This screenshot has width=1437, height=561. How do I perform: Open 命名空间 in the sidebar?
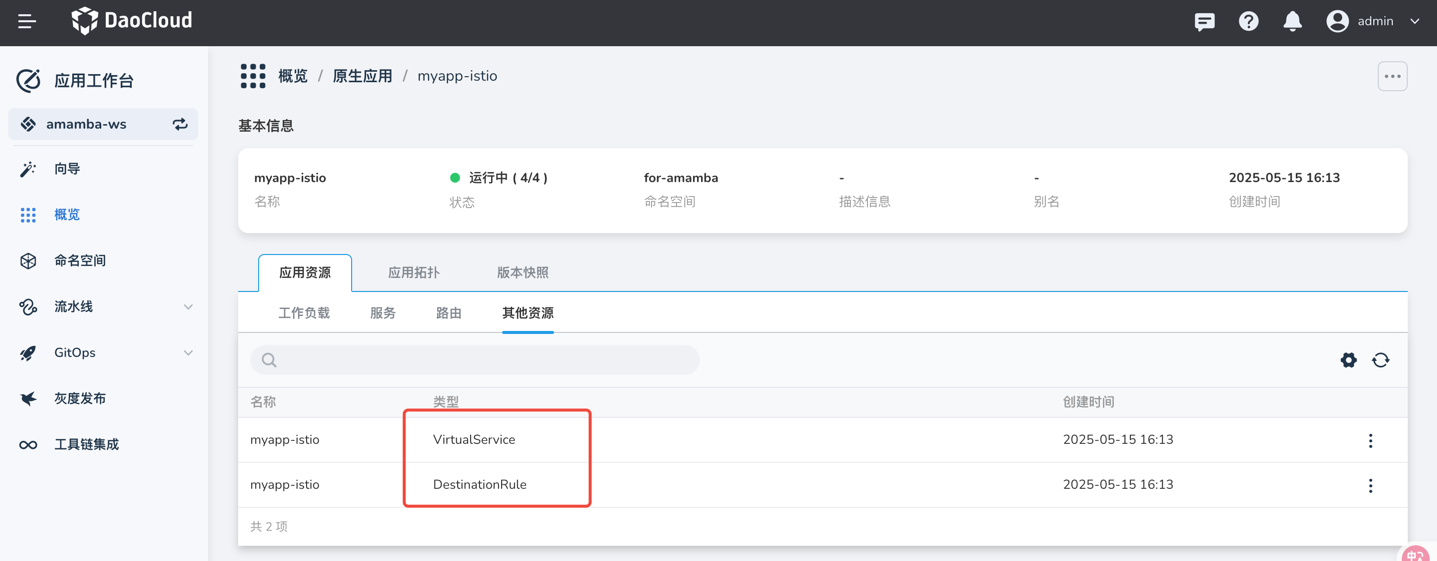tap(80, 261)
